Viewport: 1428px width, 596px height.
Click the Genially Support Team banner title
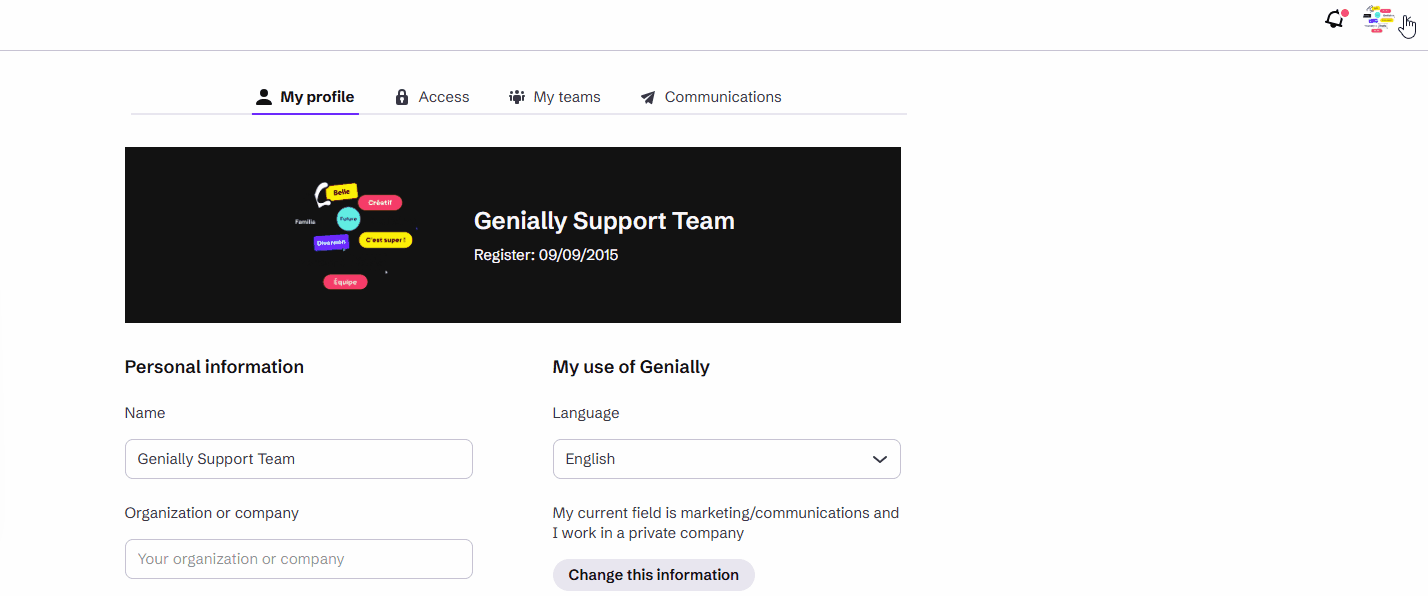click(604, 221)
